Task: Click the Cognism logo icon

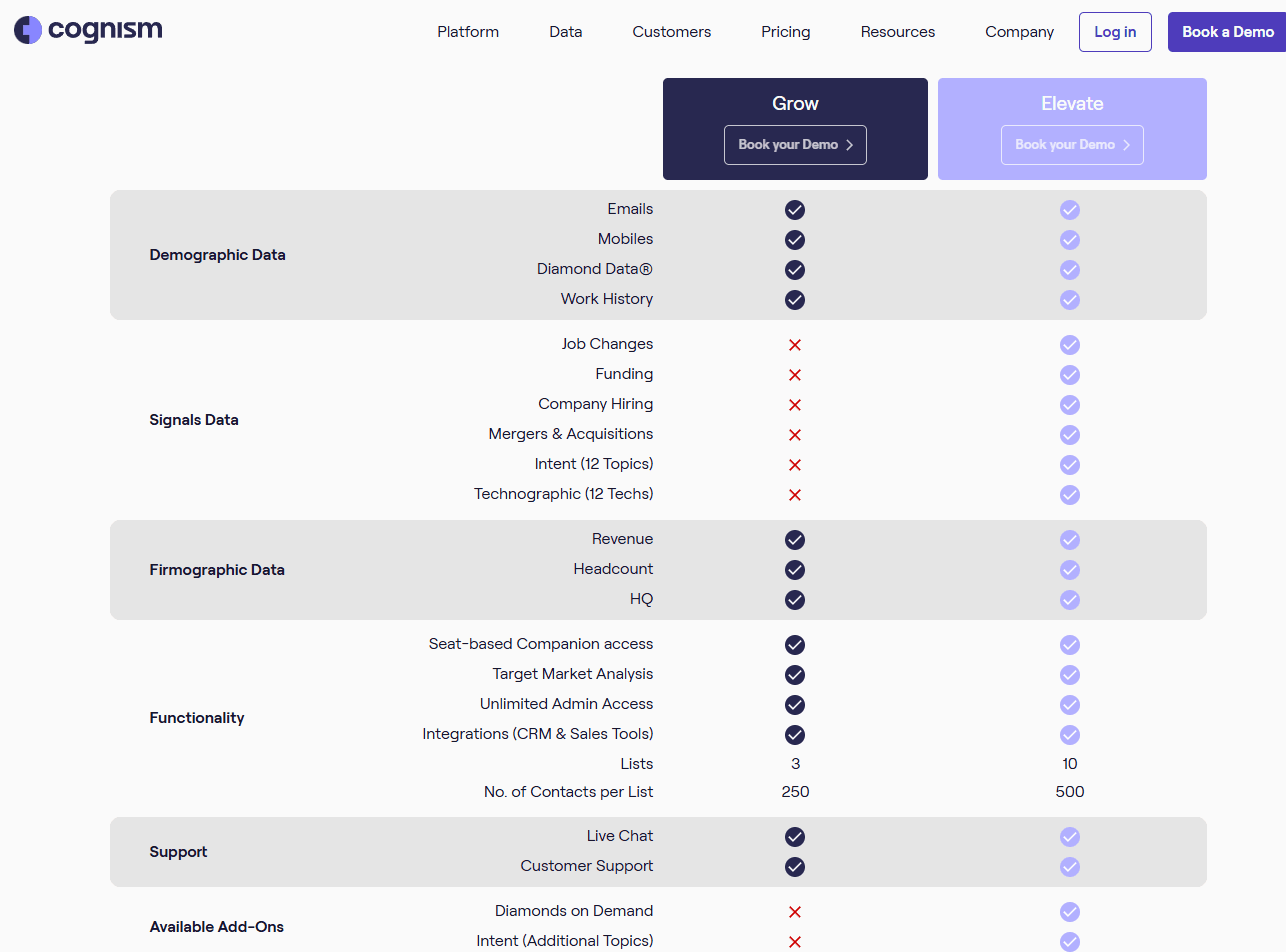Action: coord(28,31)
